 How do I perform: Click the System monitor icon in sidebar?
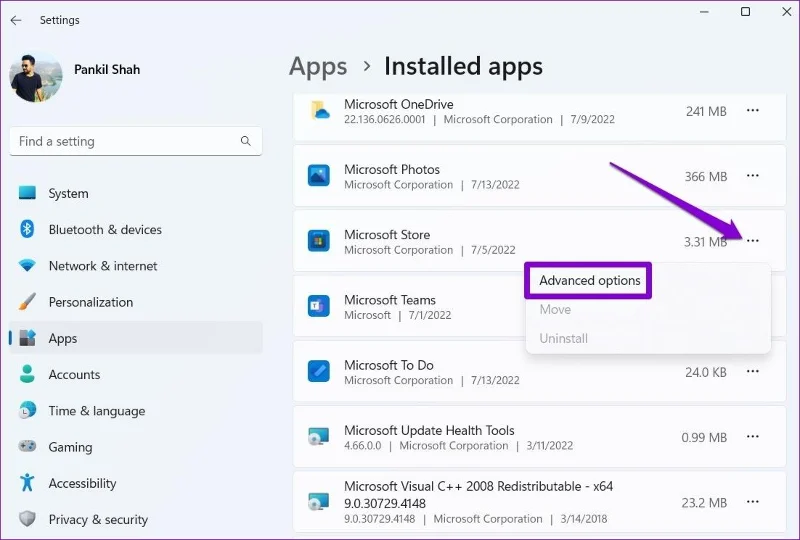(27, 193)
